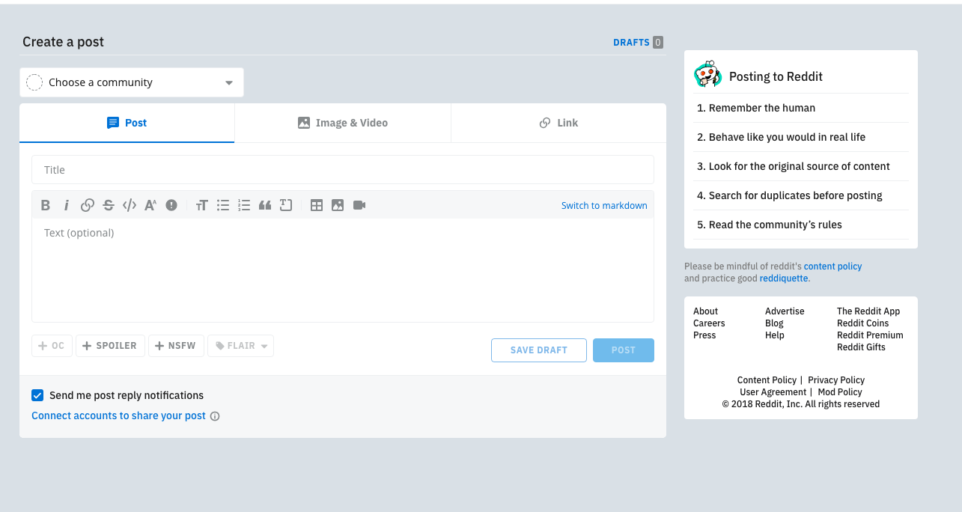Viewport: 962px width, 512px height.
Task: Mark selected text as spoiler icon
Action: [x=171, y=205]
